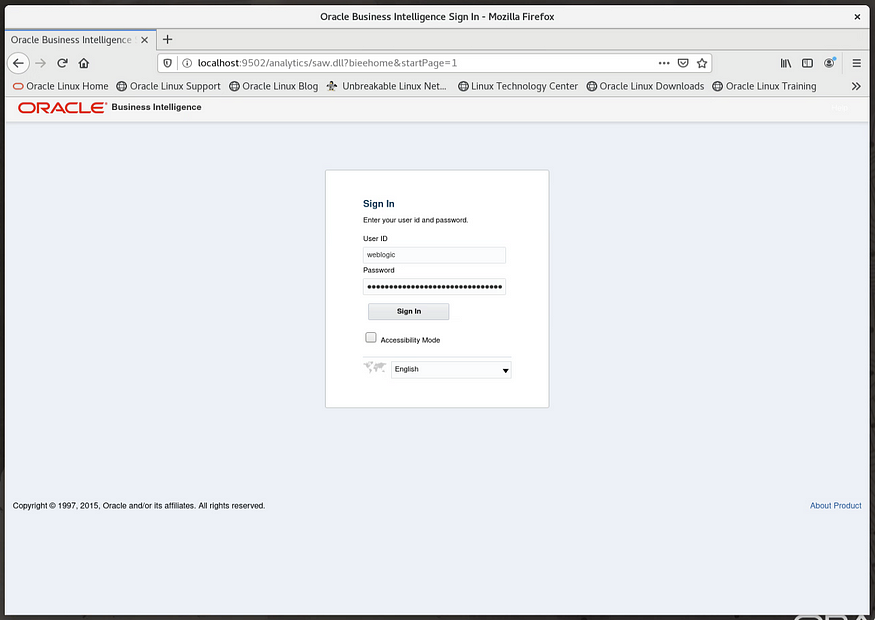Click the tracking protection shield icon

167,63
